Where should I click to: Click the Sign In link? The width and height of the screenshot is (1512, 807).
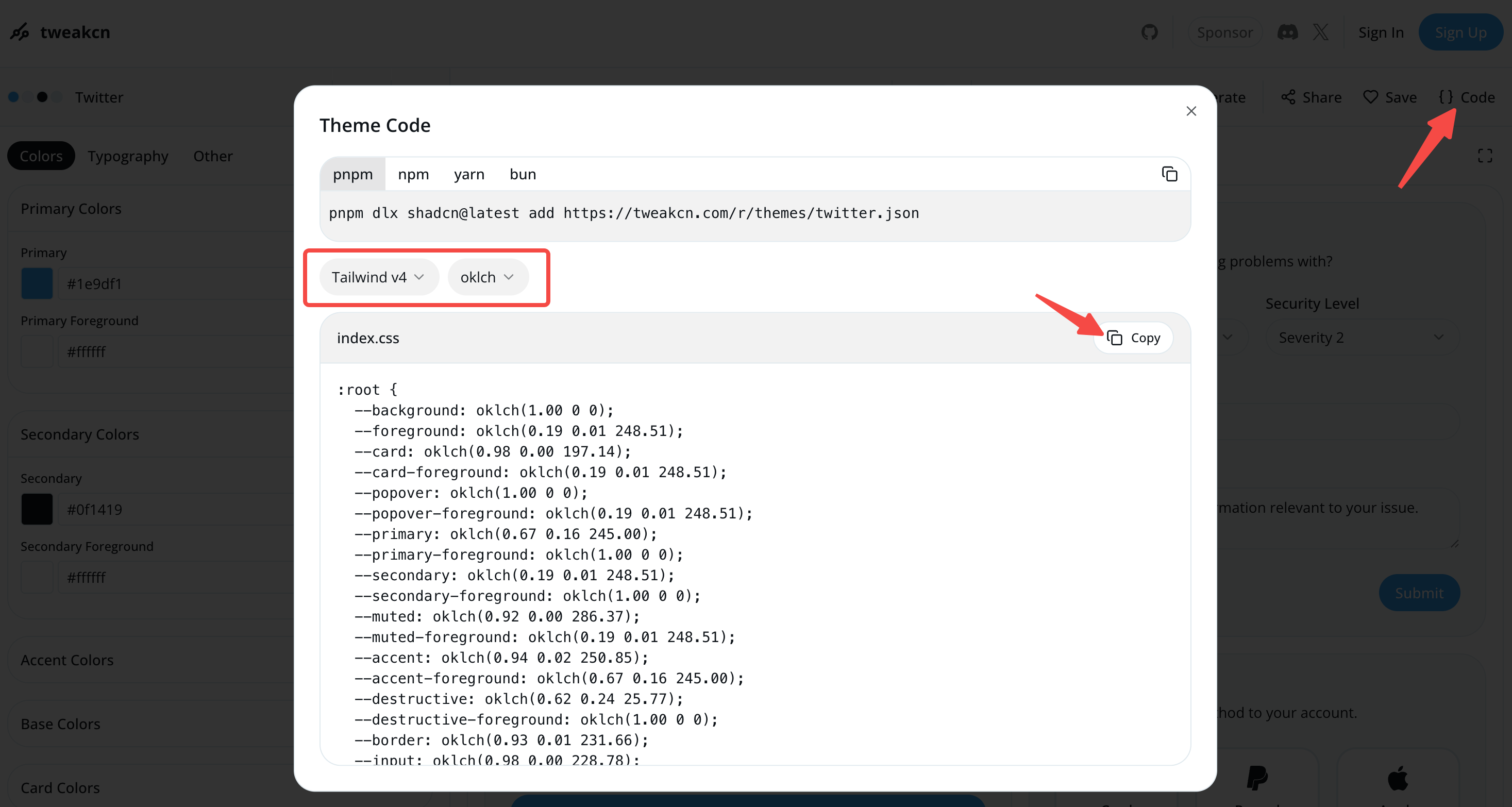click(x=1380, y=32)
